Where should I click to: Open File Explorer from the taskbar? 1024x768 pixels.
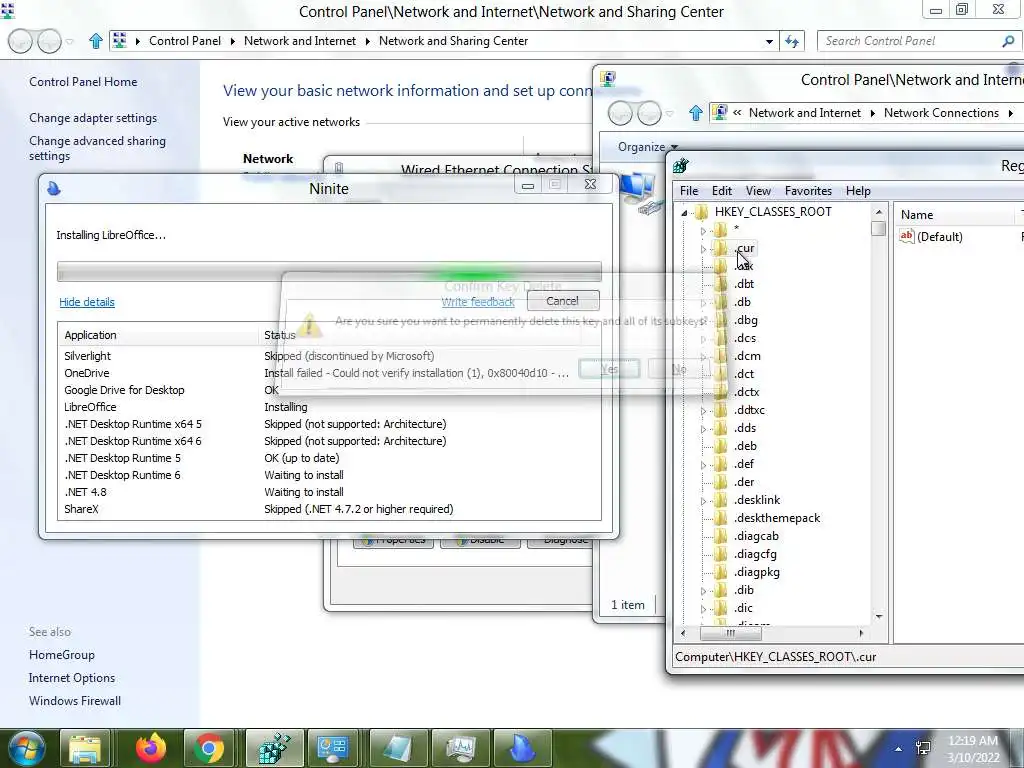pos(85,749)
